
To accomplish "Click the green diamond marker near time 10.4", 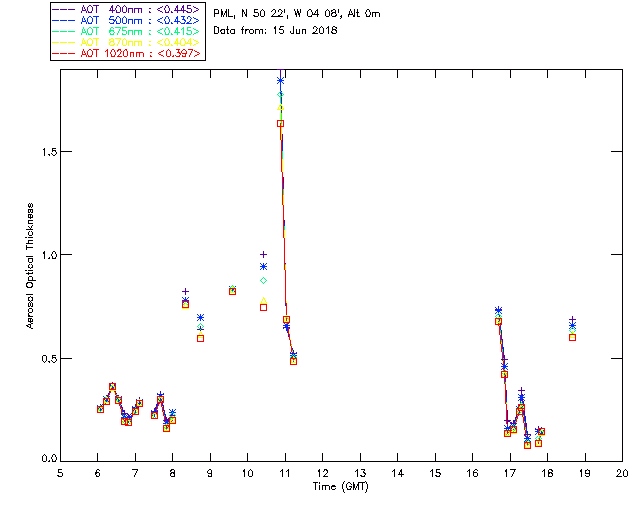I will coord(264,280).
